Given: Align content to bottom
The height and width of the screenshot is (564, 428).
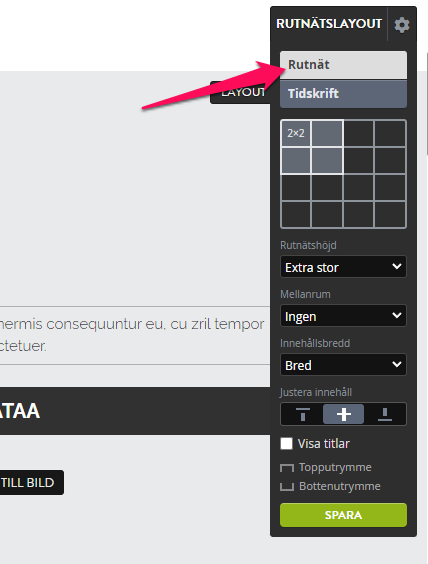Looking at the screenshot, I should tap(384, 414).
